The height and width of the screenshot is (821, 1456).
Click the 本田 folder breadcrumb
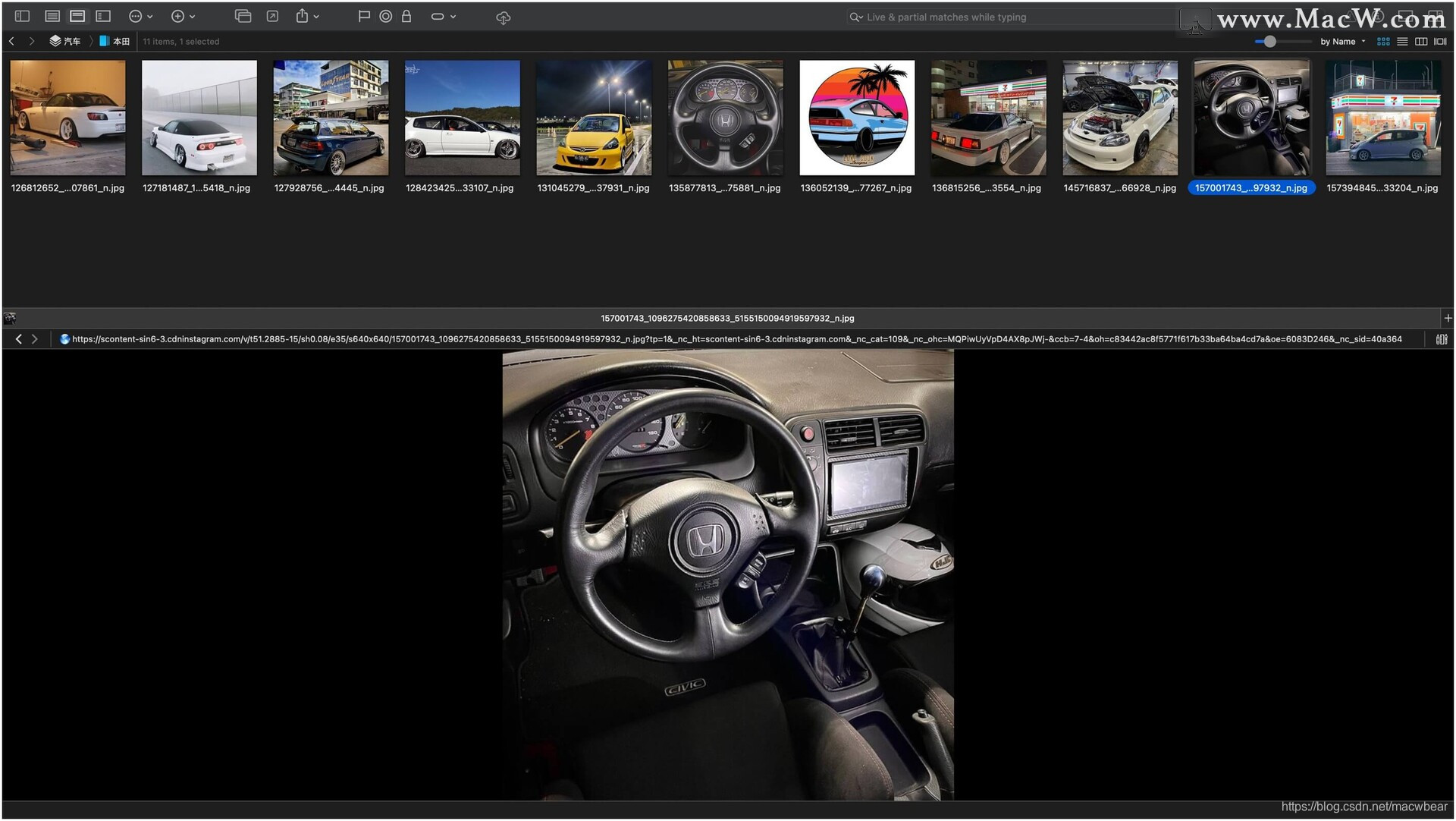115,42
